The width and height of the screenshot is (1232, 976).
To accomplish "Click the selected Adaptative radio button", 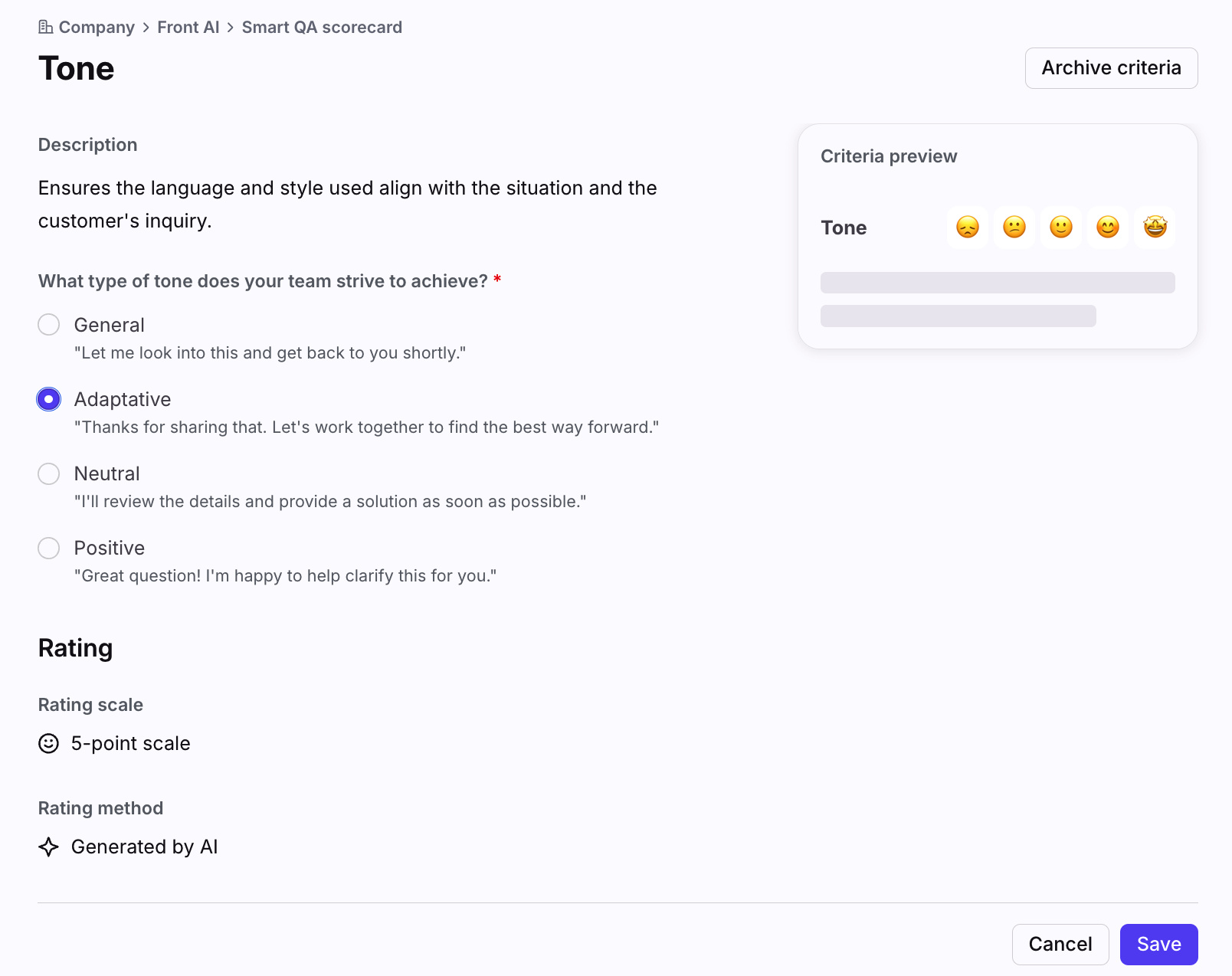I will 49,399.
